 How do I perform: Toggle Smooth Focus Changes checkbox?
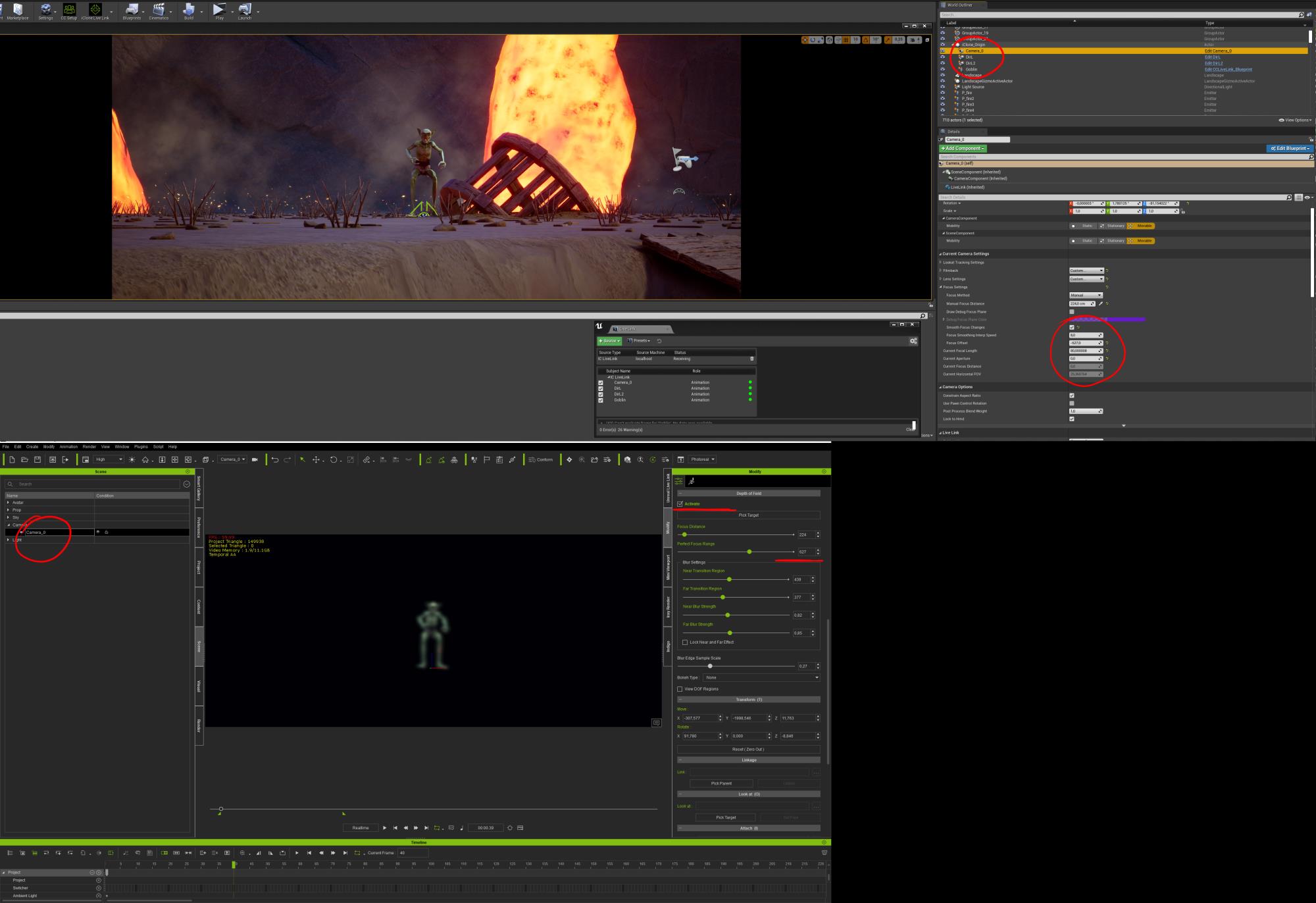[1072, 327]
